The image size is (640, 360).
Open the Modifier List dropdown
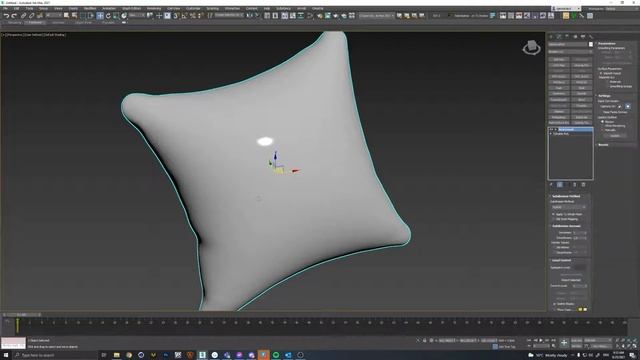coord(570,52)
